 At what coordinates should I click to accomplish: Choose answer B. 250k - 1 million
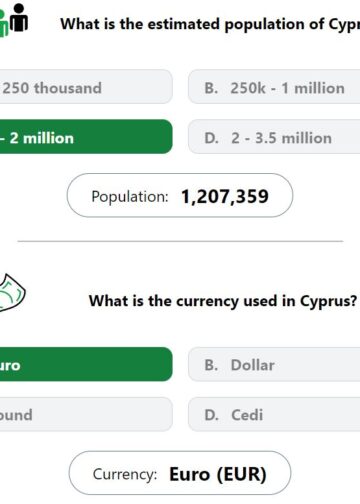coord(274,87)
